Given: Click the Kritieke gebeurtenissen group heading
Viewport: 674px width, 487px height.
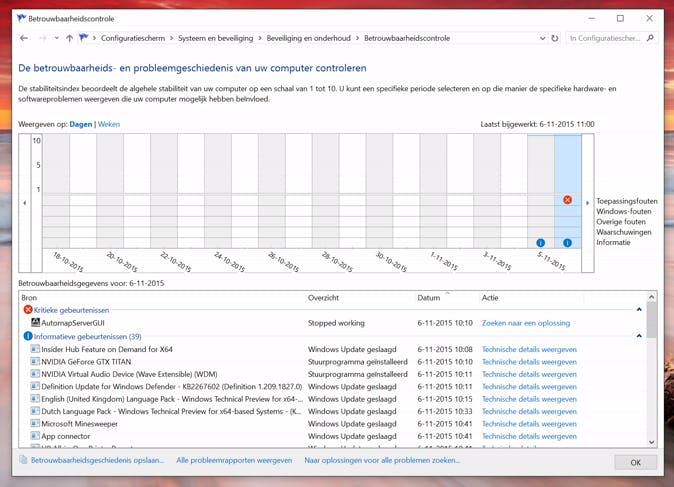Looking at the screenshot, I should [71, 310].
